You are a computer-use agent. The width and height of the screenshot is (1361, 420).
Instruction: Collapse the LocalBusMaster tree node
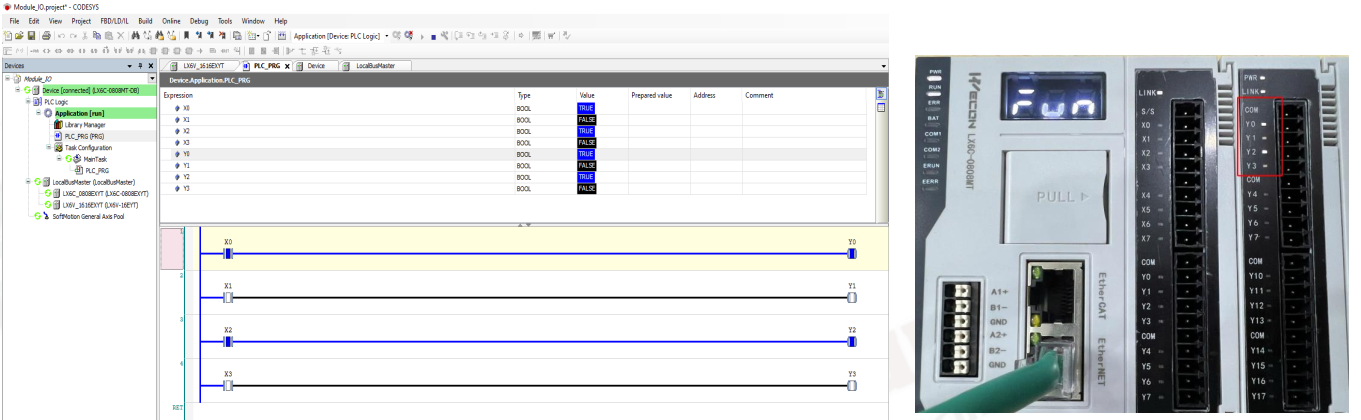pyautogui.click(x=28, y=181)
